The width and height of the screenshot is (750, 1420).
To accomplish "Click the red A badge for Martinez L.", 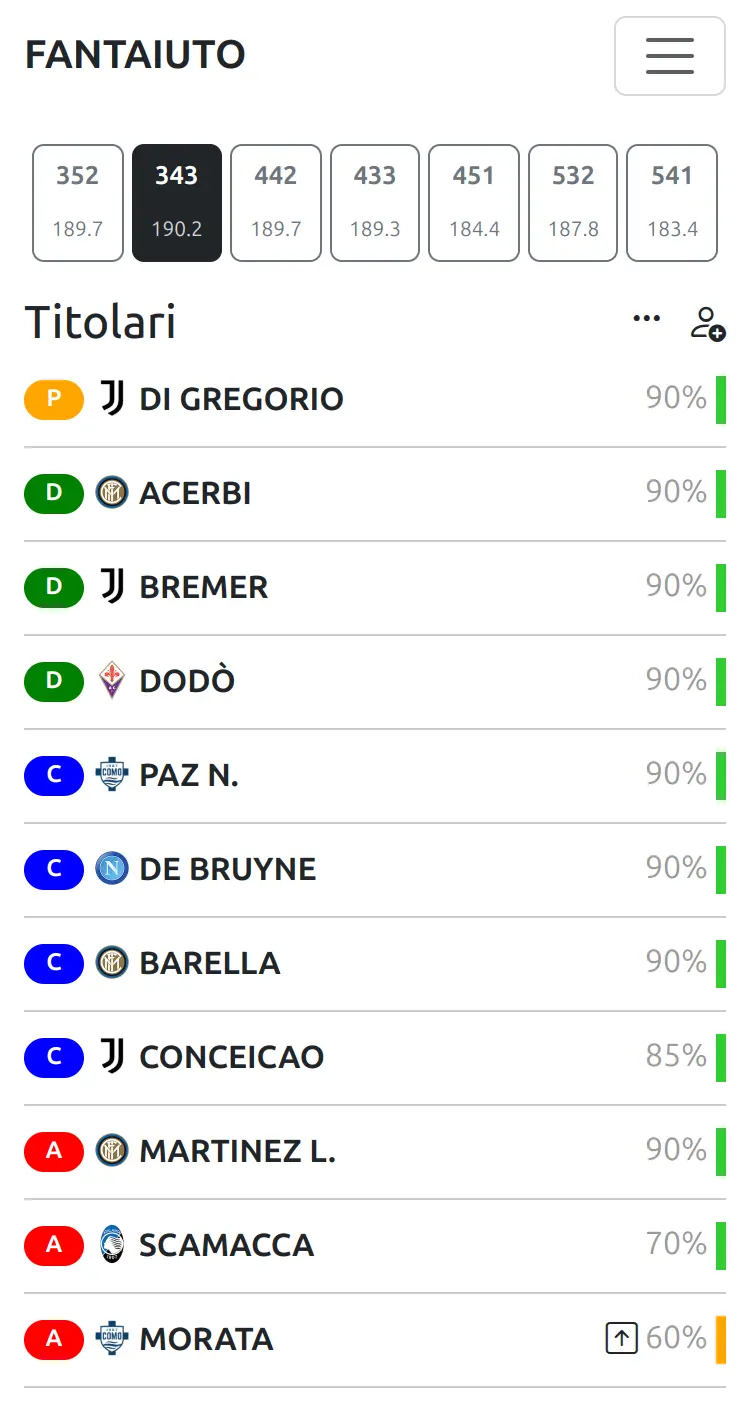I will click(x=54, y=1151).
